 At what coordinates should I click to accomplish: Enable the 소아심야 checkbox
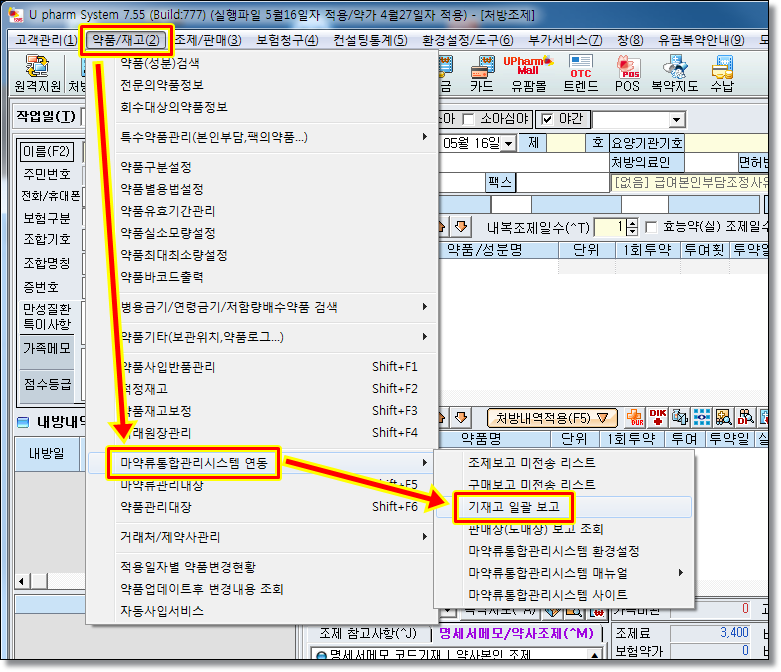(469, 118)
